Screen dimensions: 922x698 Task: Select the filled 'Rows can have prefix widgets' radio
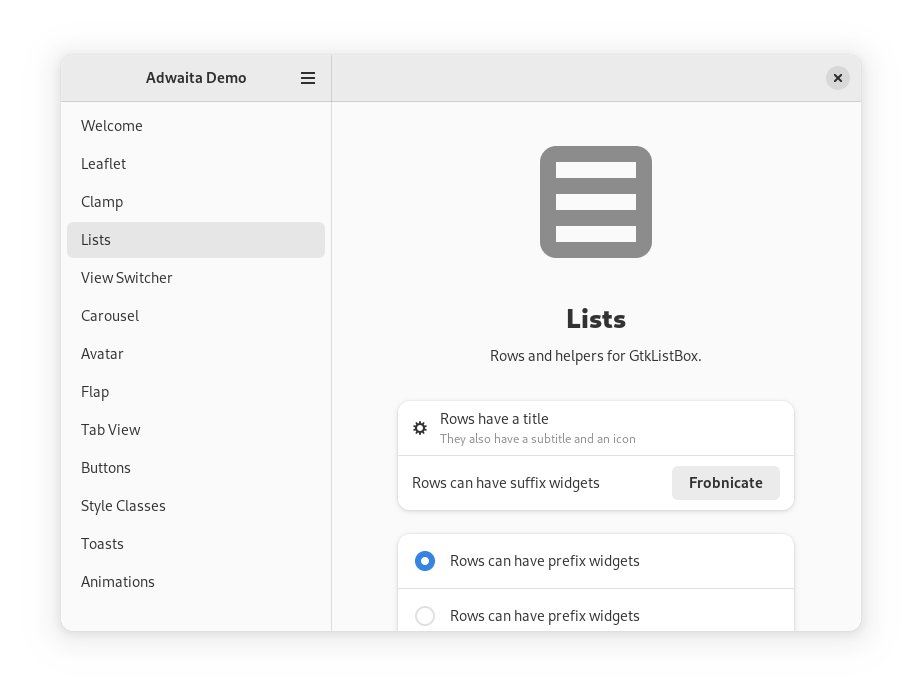[x=425, y=561]
